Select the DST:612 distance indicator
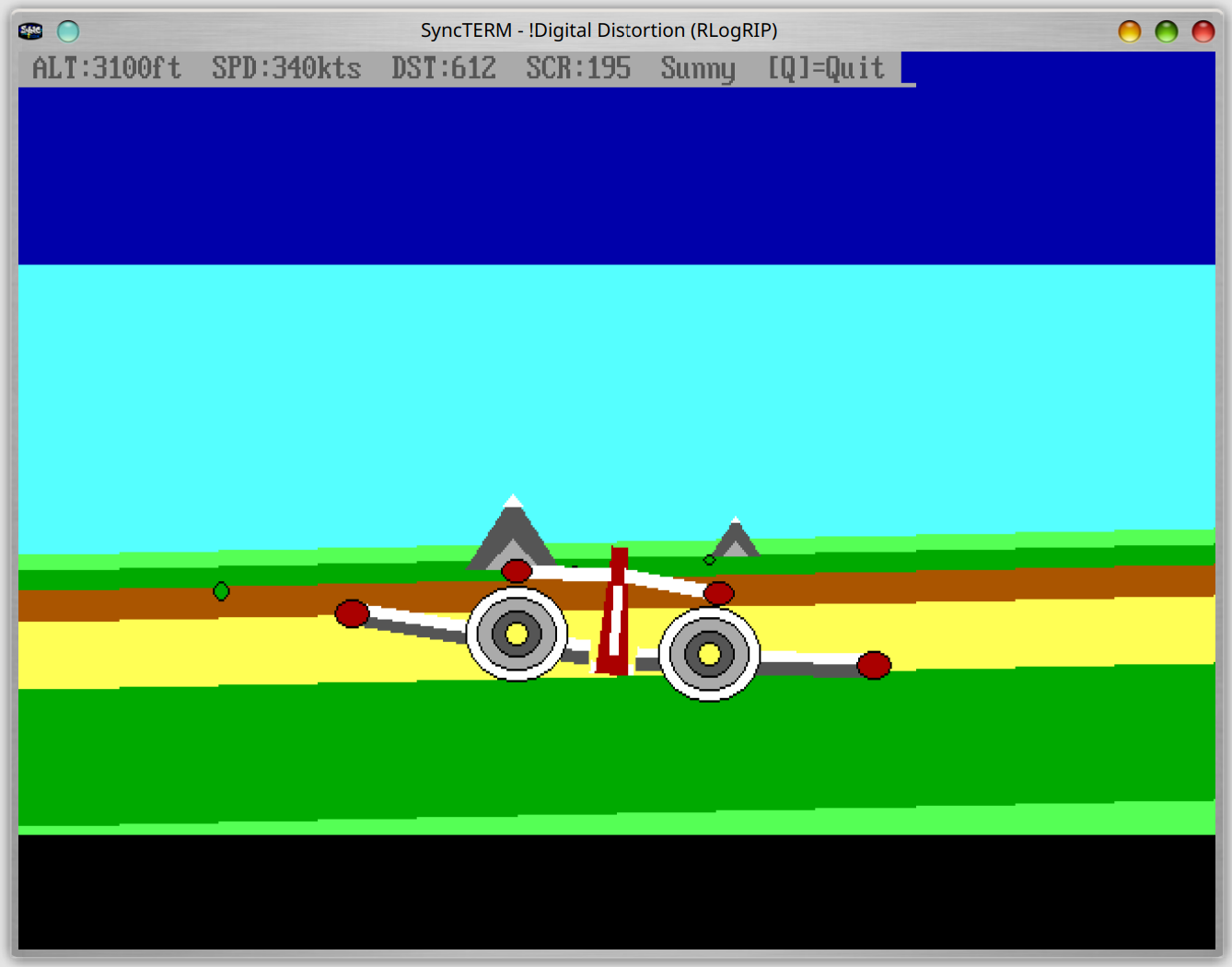 443,68
